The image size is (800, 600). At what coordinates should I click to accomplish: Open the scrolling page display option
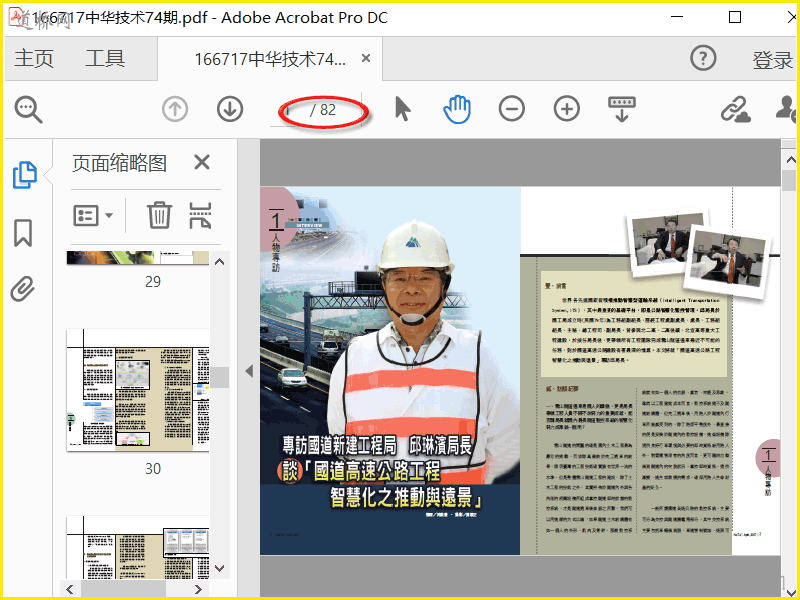tap(622, 109)
